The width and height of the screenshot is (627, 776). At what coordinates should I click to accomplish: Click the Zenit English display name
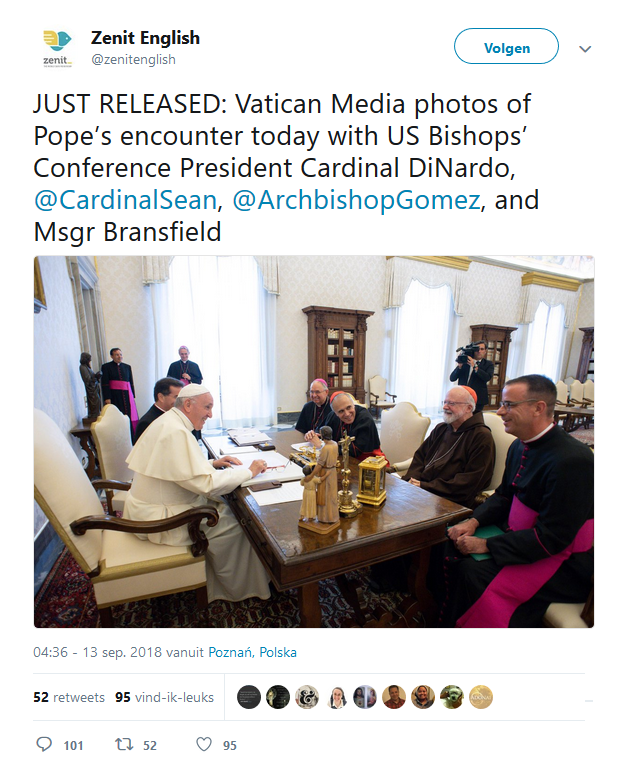point(145,38)
